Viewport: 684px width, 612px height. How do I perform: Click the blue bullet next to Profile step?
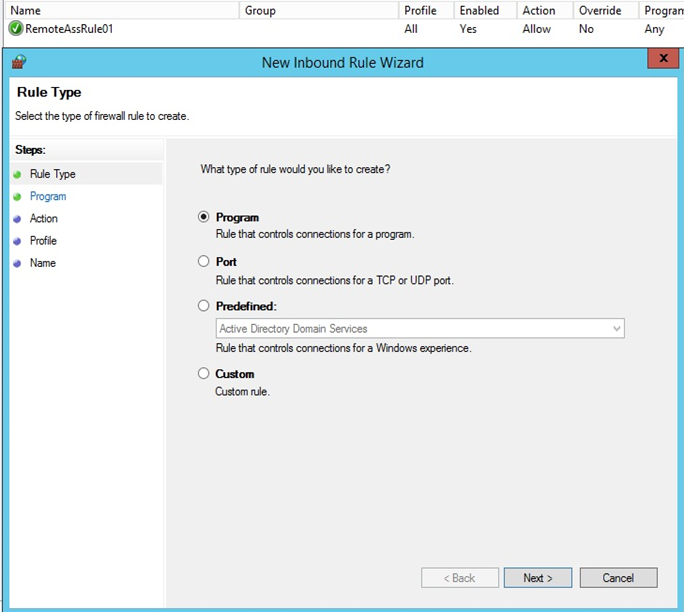(x=18, y=241)
